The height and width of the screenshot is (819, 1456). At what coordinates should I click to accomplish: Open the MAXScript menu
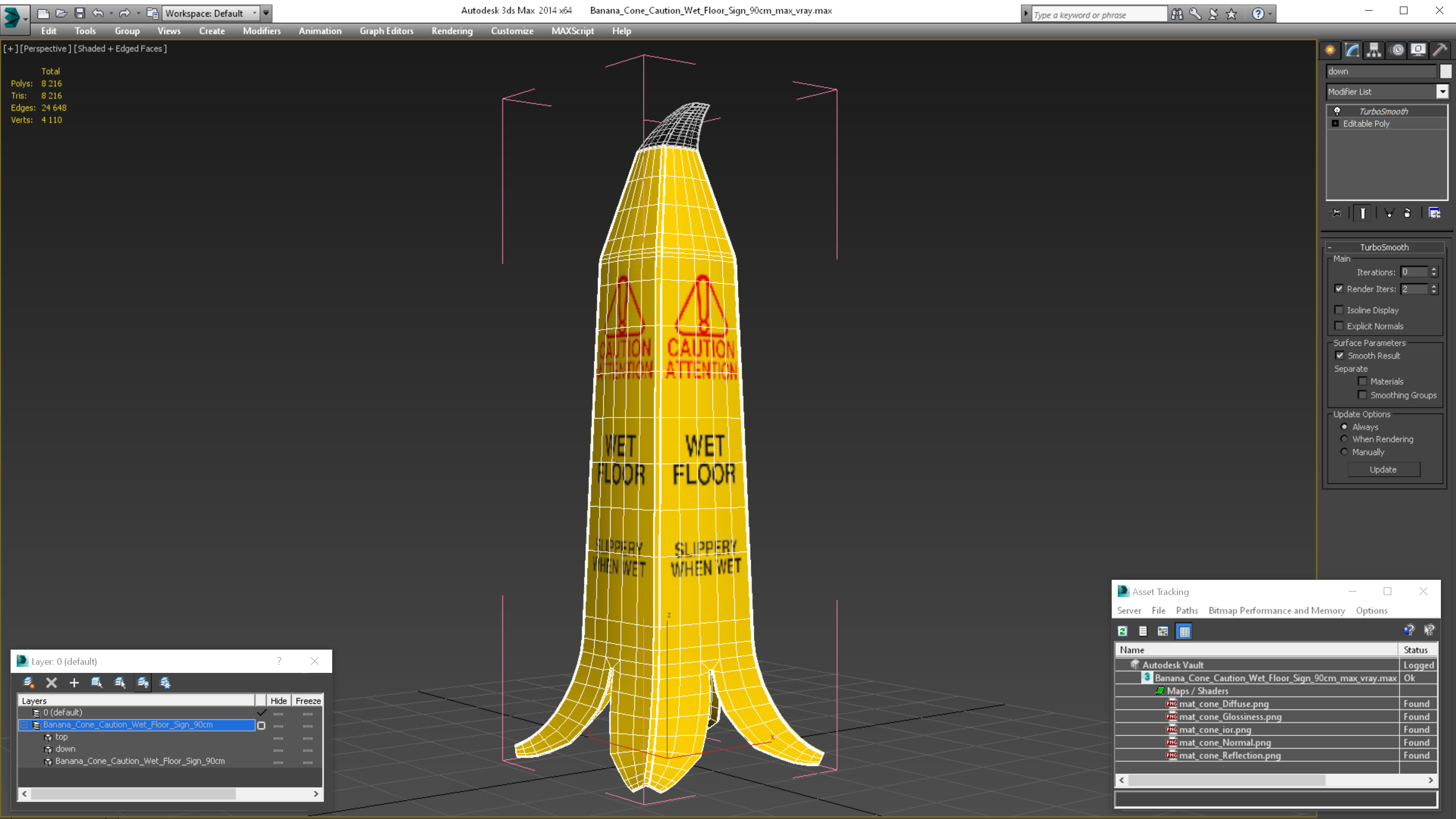(x=573, y=31)
